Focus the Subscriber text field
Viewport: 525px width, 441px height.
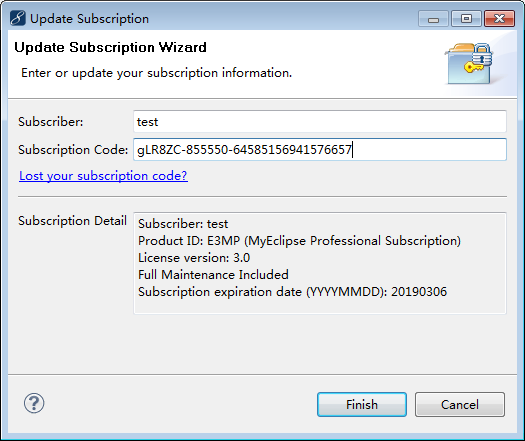[320, 122]
